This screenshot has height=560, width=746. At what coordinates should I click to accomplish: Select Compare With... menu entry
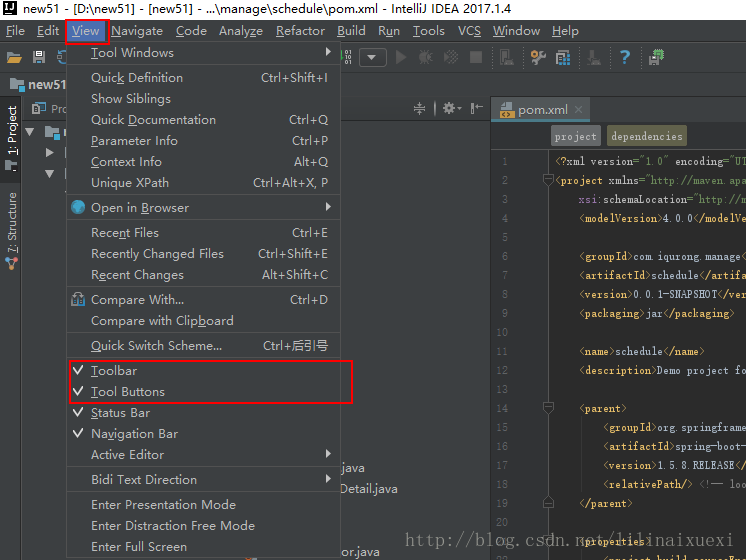[204, 300]
